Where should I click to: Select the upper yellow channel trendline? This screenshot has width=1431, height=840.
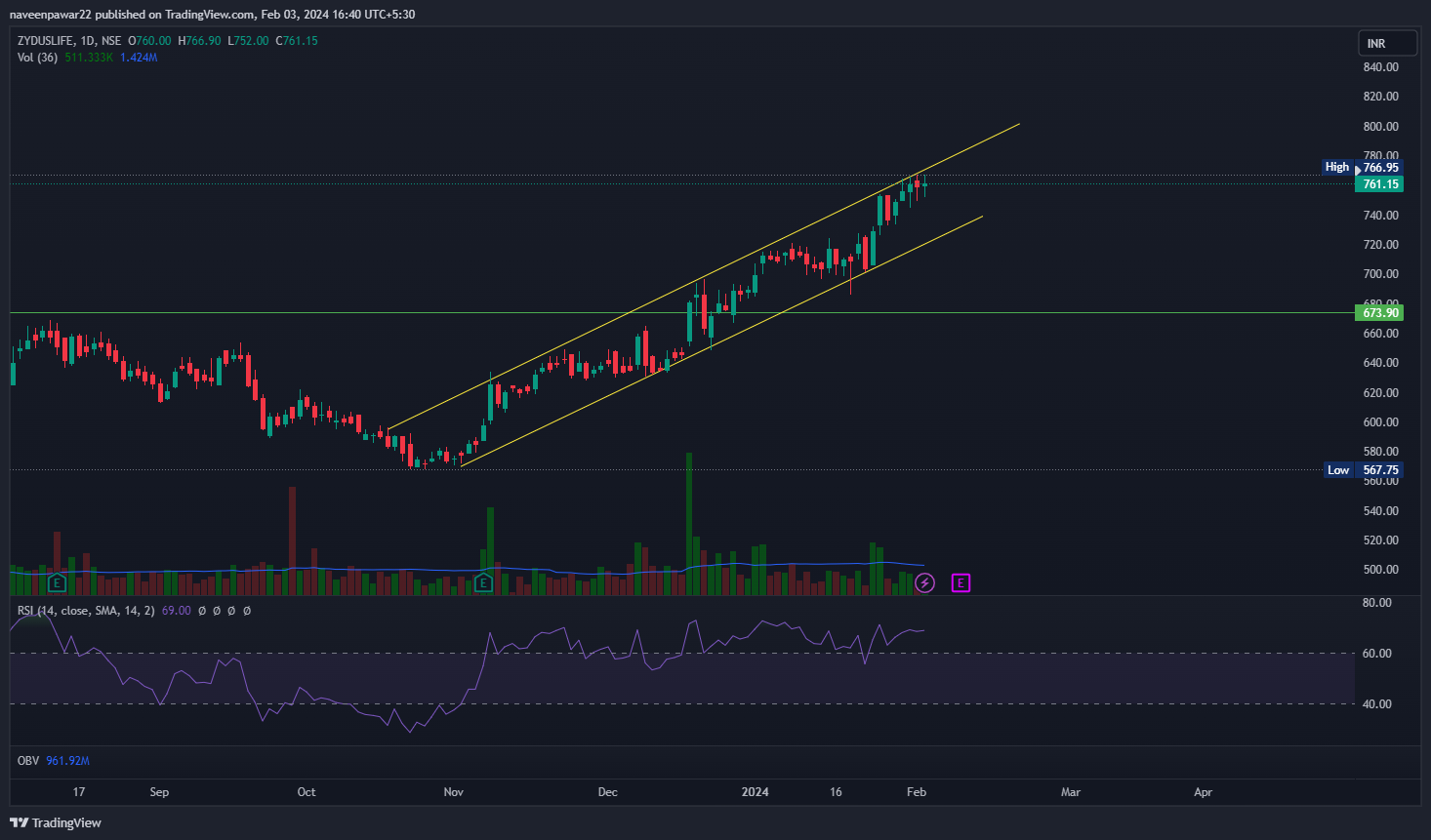tap(703, 277)
